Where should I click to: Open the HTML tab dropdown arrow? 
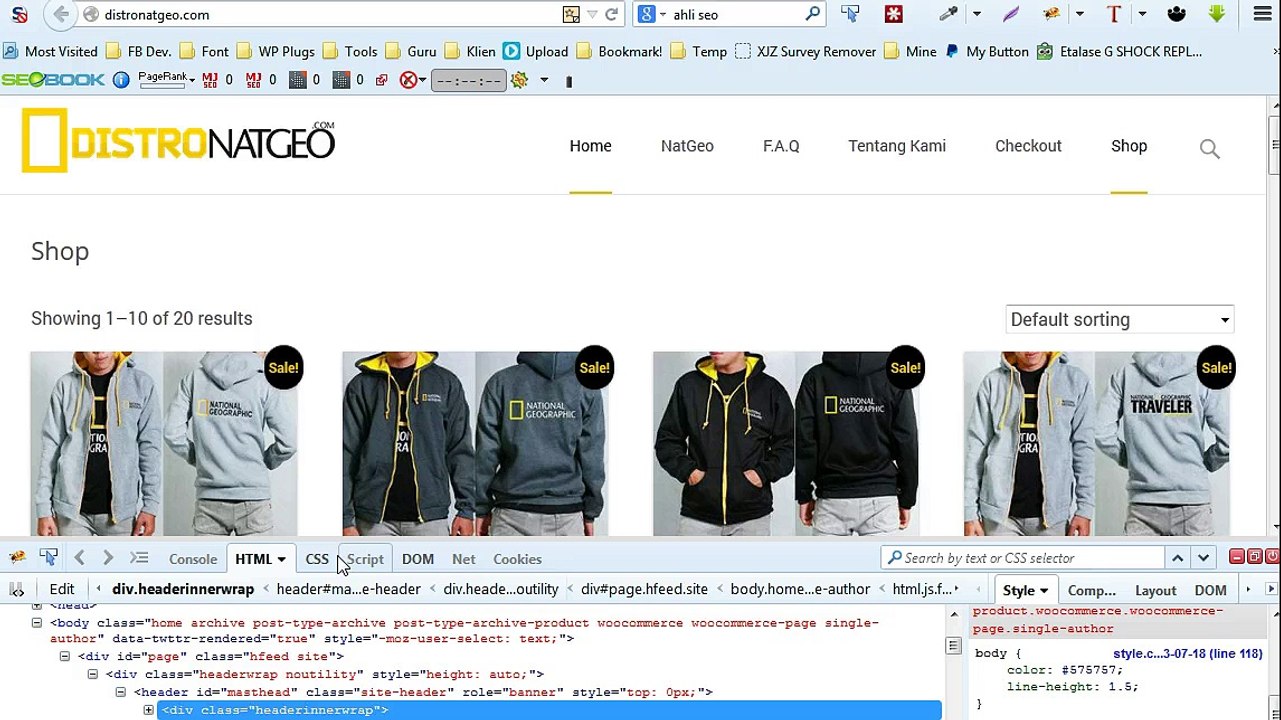[282, 559]
